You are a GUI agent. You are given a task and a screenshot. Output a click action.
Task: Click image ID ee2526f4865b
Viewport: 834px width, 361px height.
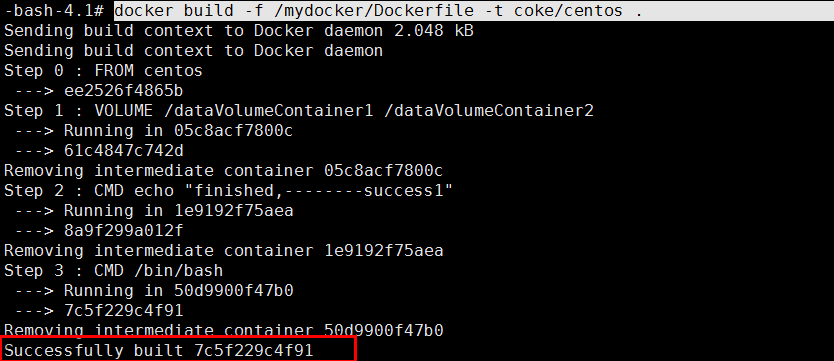tap(124, 91)
